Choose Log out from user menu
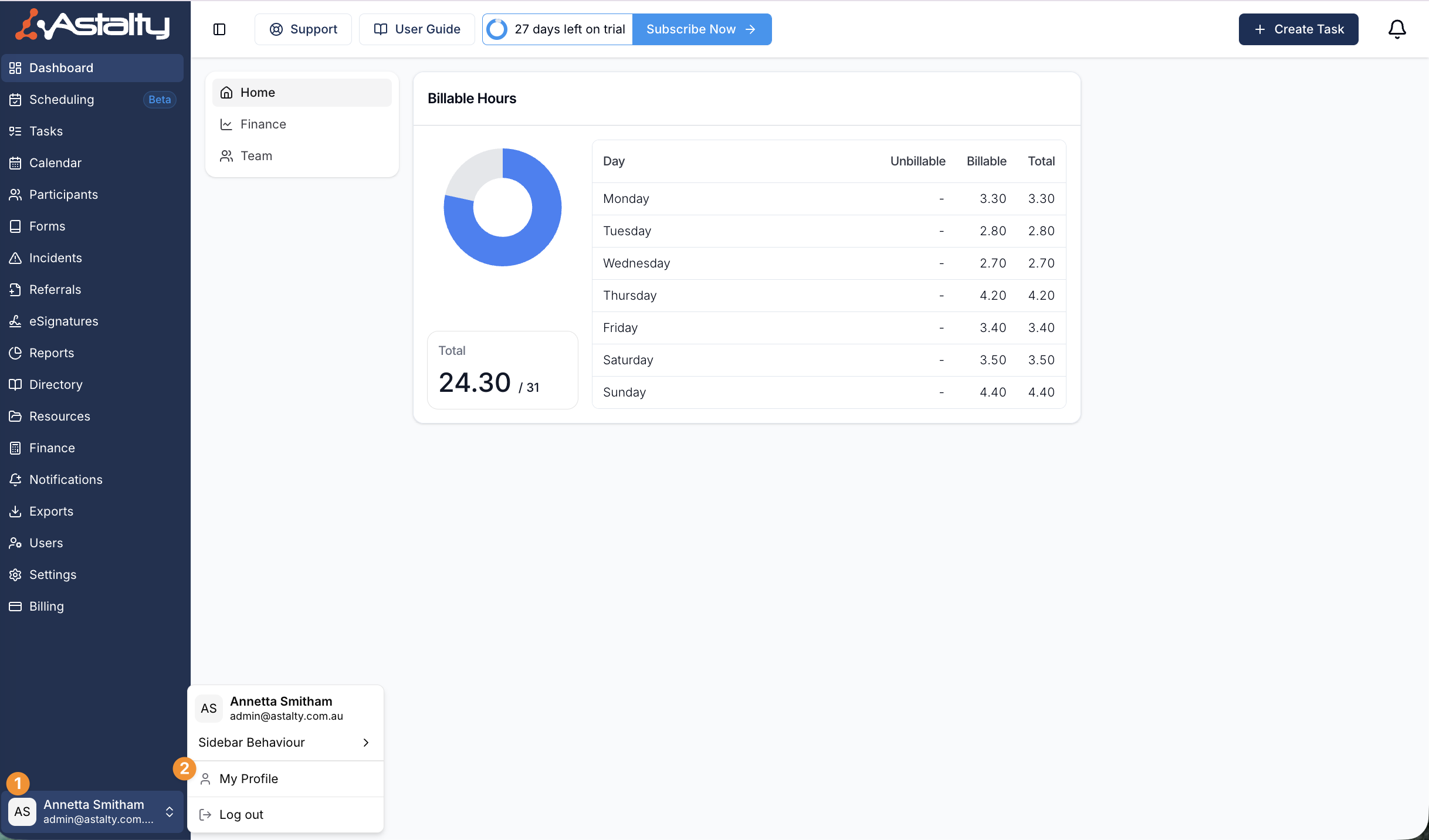The height and width of the screenshot is (840, 1429). (241, 815)
